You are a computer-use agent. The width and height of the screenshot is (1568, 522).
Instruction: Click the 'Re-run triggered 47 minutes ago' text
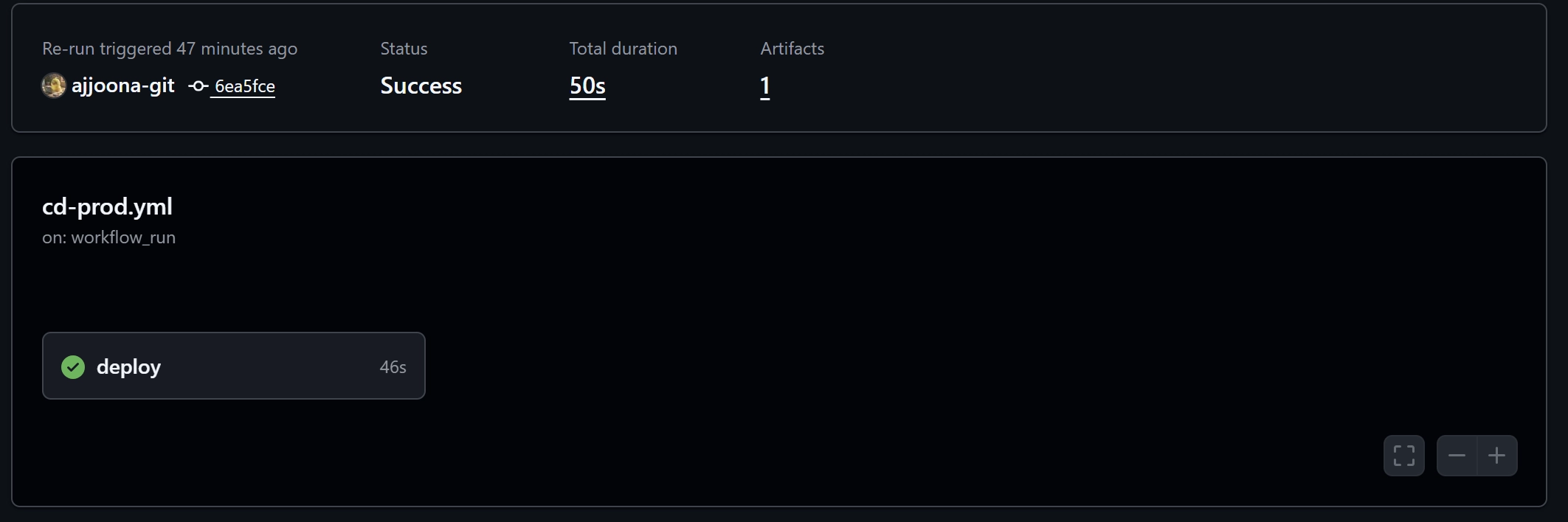[x=170, y=49]
